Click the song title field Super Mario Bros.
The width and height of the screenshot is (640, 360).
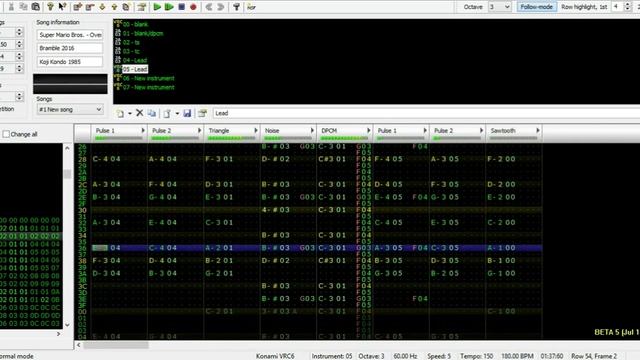point(70,35)
